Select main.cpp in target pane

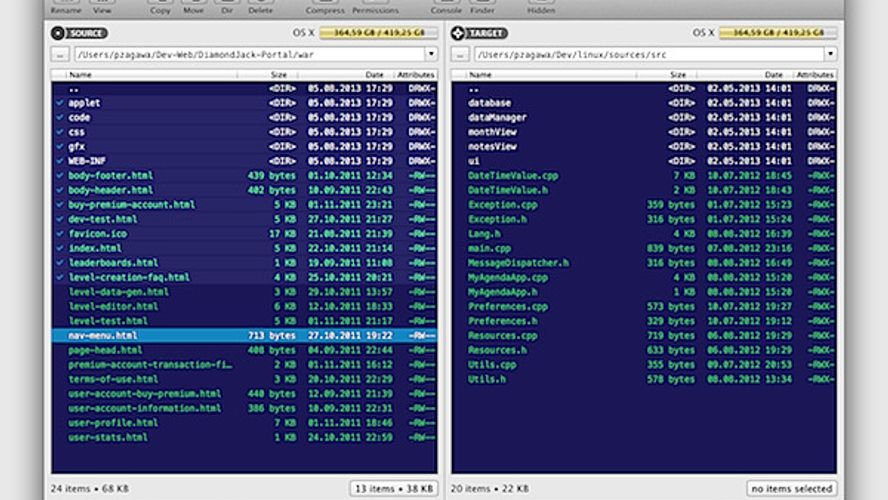(644, 248)
